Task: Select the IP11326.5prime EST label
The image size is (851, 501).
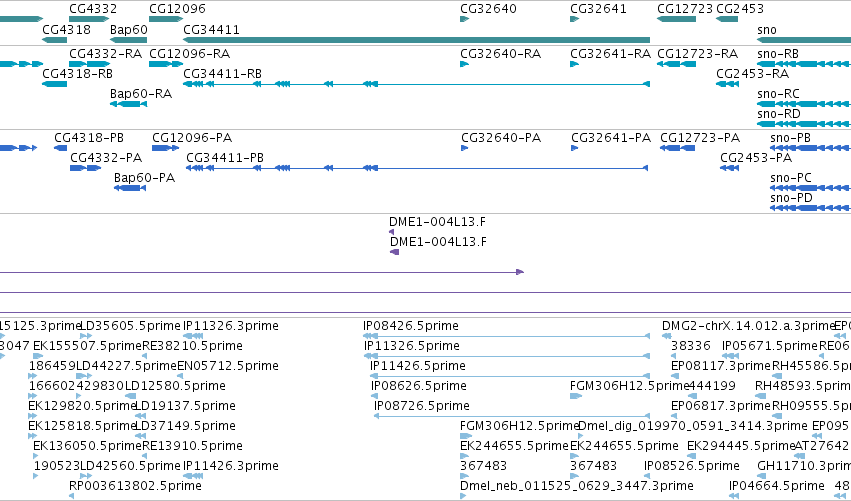Action: pyautogui.click(x=412, y=346)
